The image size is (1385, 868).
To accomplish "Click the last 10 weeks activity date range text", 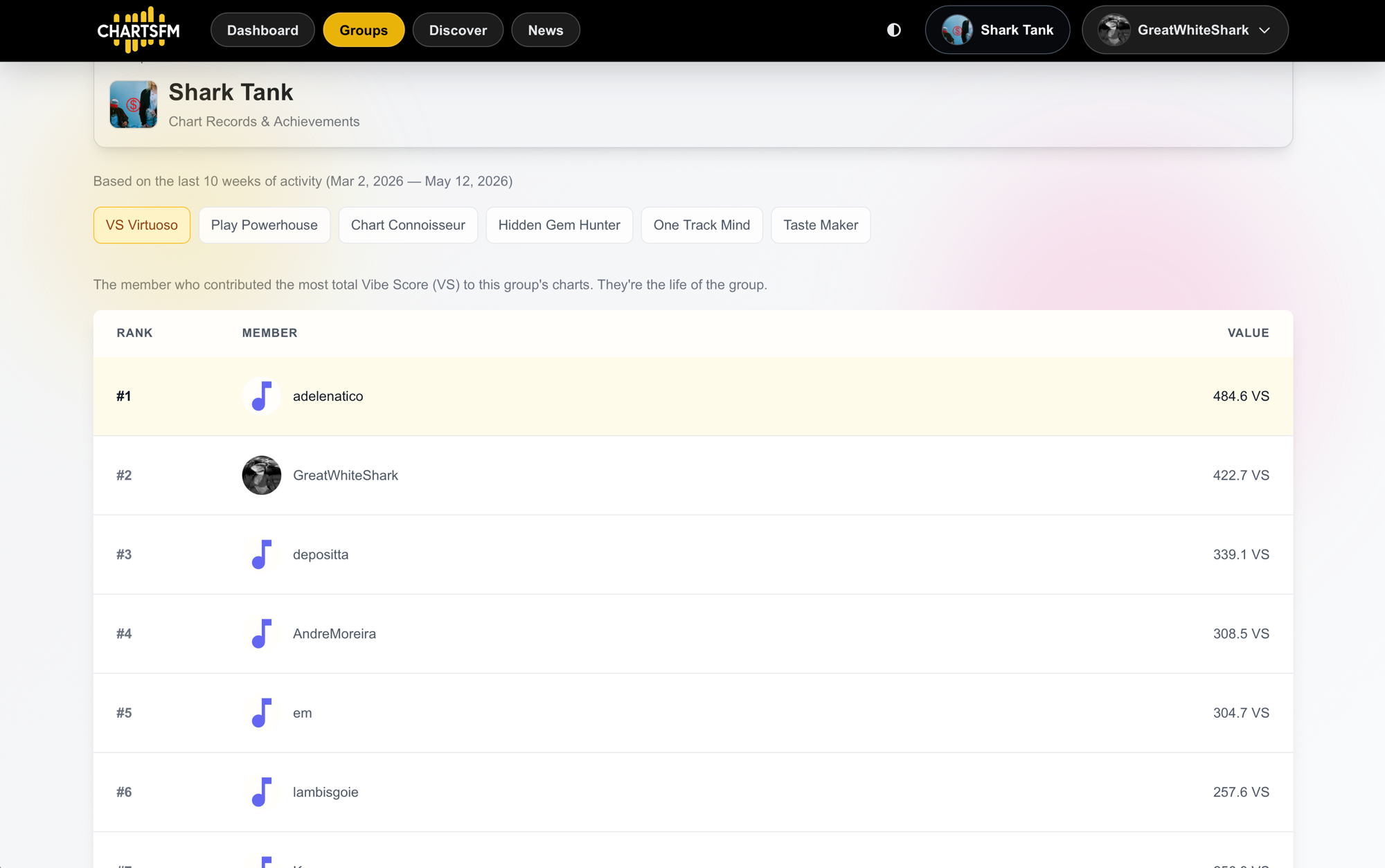I will (x=303, y=181).
